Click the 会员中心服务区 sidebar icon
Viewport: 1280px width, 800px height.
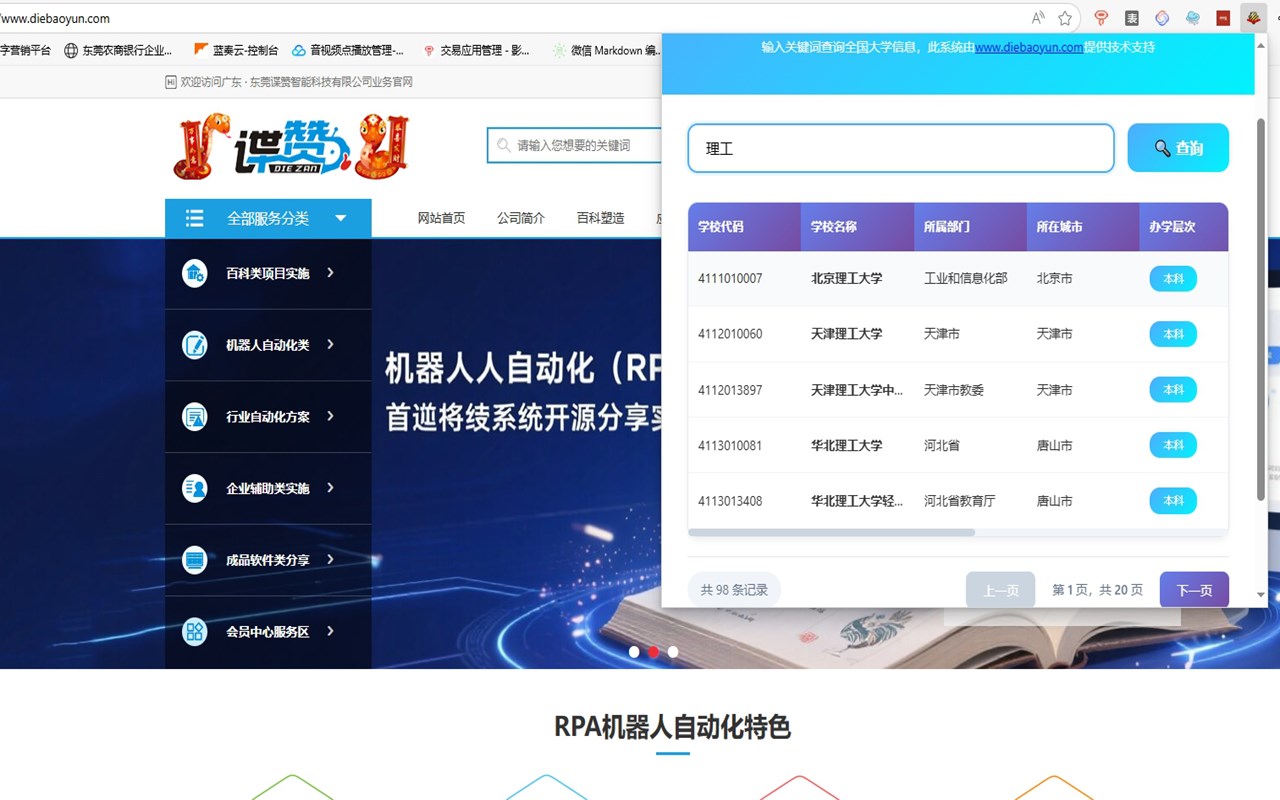tap(195, 632)
